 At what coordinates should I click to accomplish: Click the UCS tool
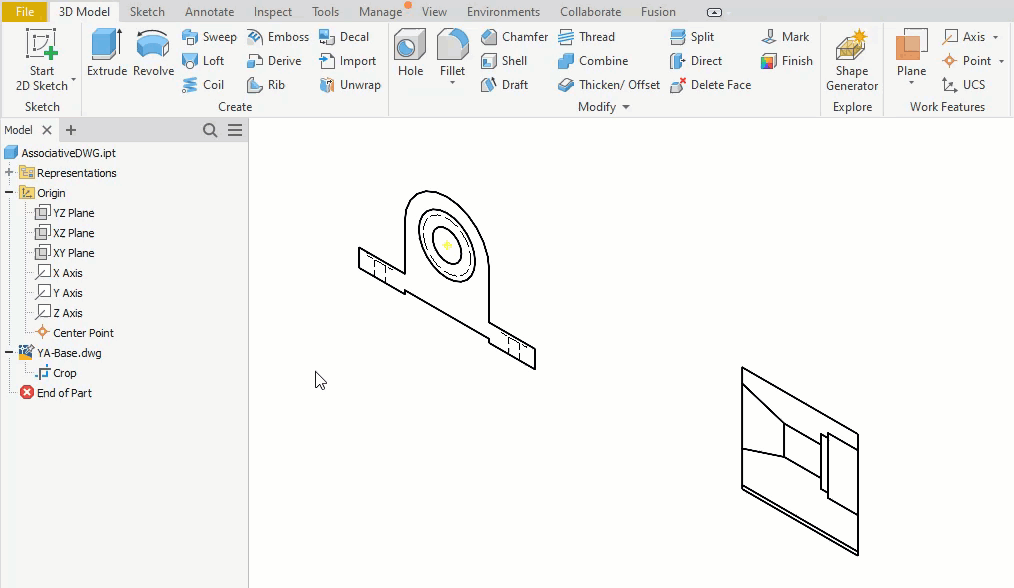tap(964, 85)
